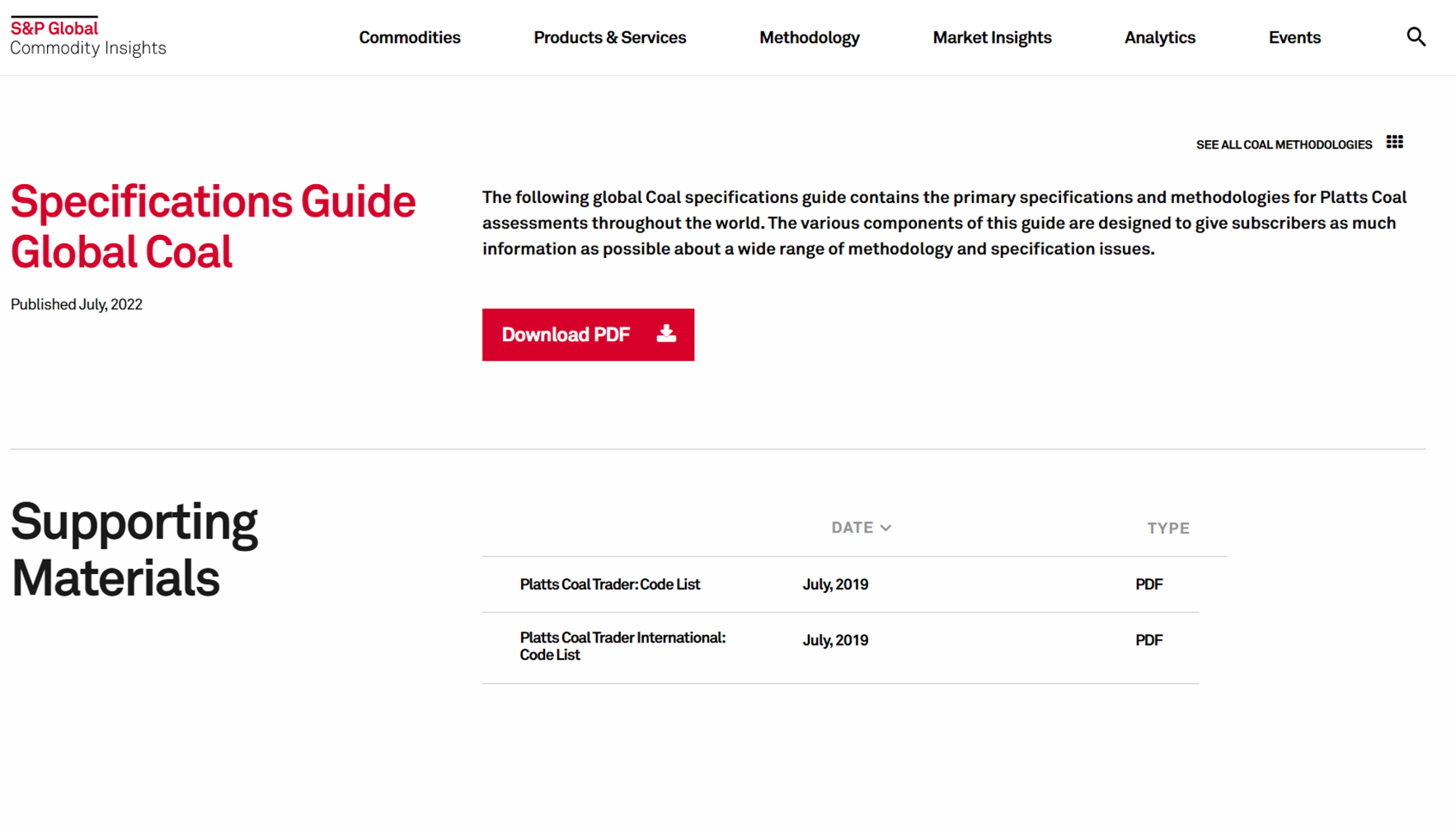1456x828 pixels.
Task: Sort by the DATE column chevron
Action: pyautogui.click(x=885, y=528)
